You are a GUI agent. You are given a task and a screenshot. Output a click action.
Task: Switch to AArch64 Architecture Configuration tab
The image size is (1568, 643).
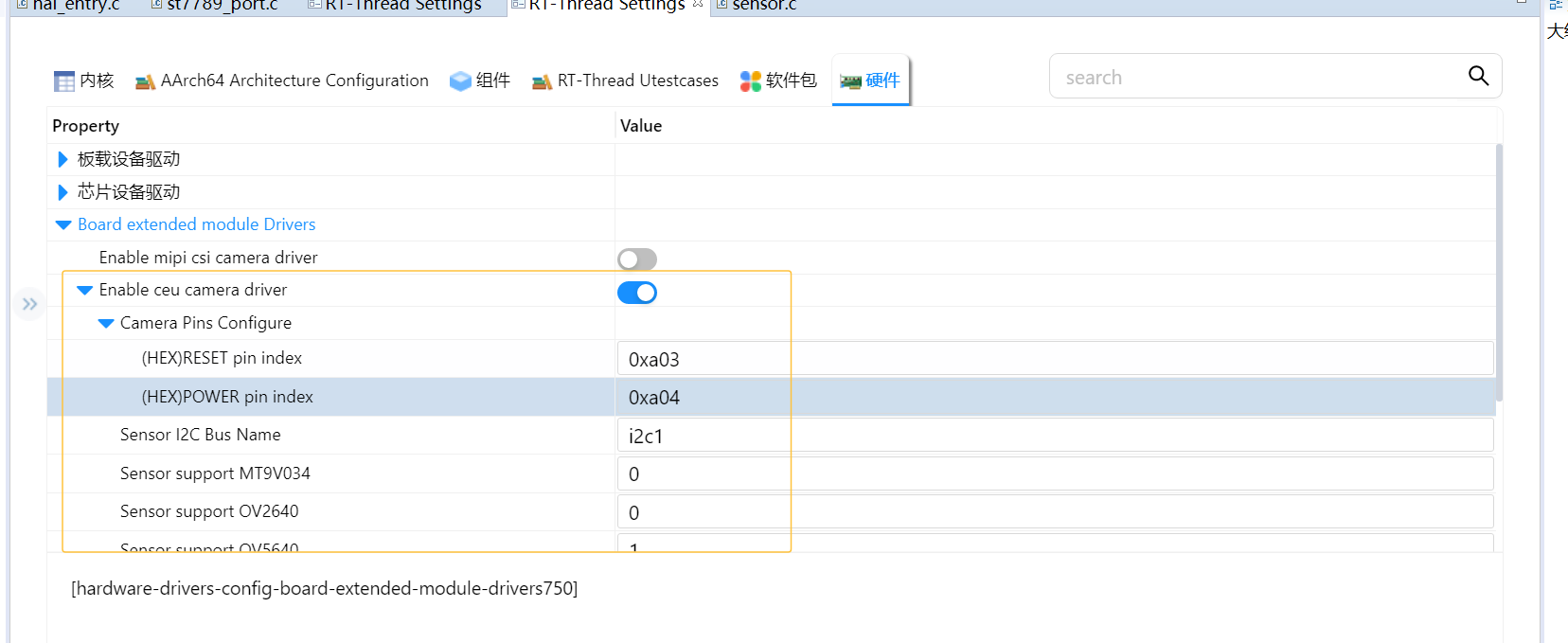click(x=281, y=80)
